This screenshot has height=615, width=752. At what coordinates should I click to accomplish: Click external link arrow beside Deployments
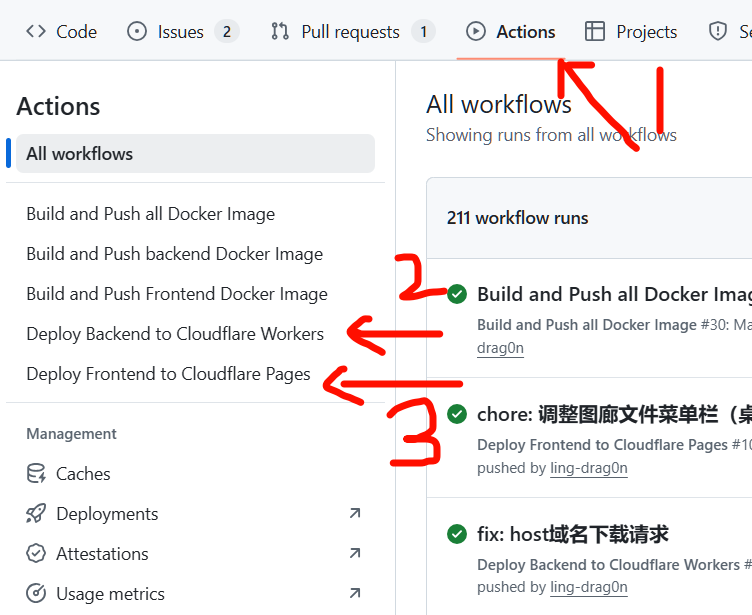pos(354,514)
